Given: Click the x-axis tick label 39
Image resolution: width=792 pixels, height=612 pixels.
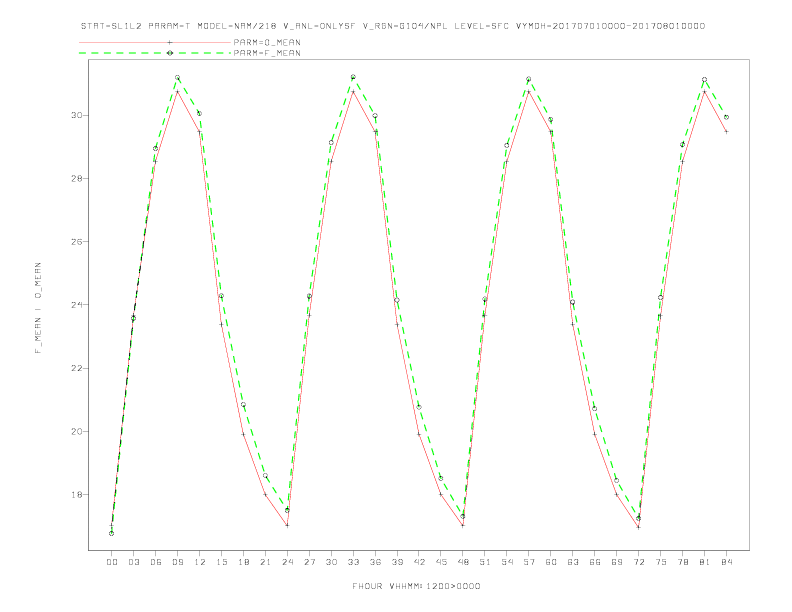Looking at the screenshot, I should [397, 562].
